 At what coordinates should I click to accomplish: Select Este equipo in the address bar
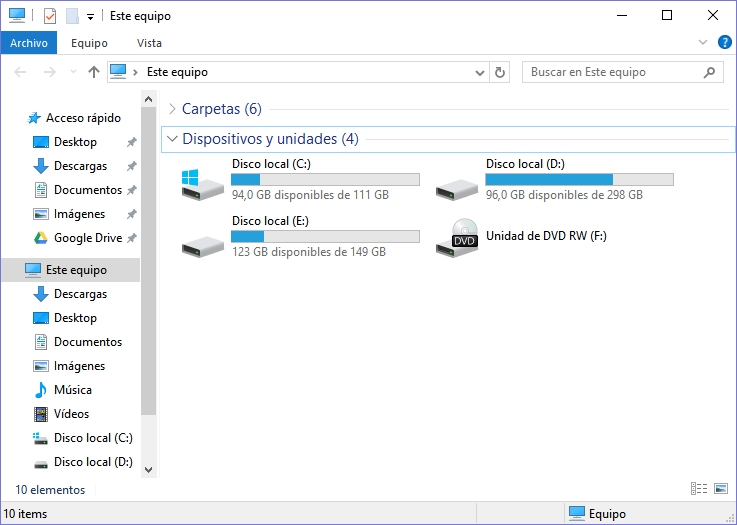177,72
